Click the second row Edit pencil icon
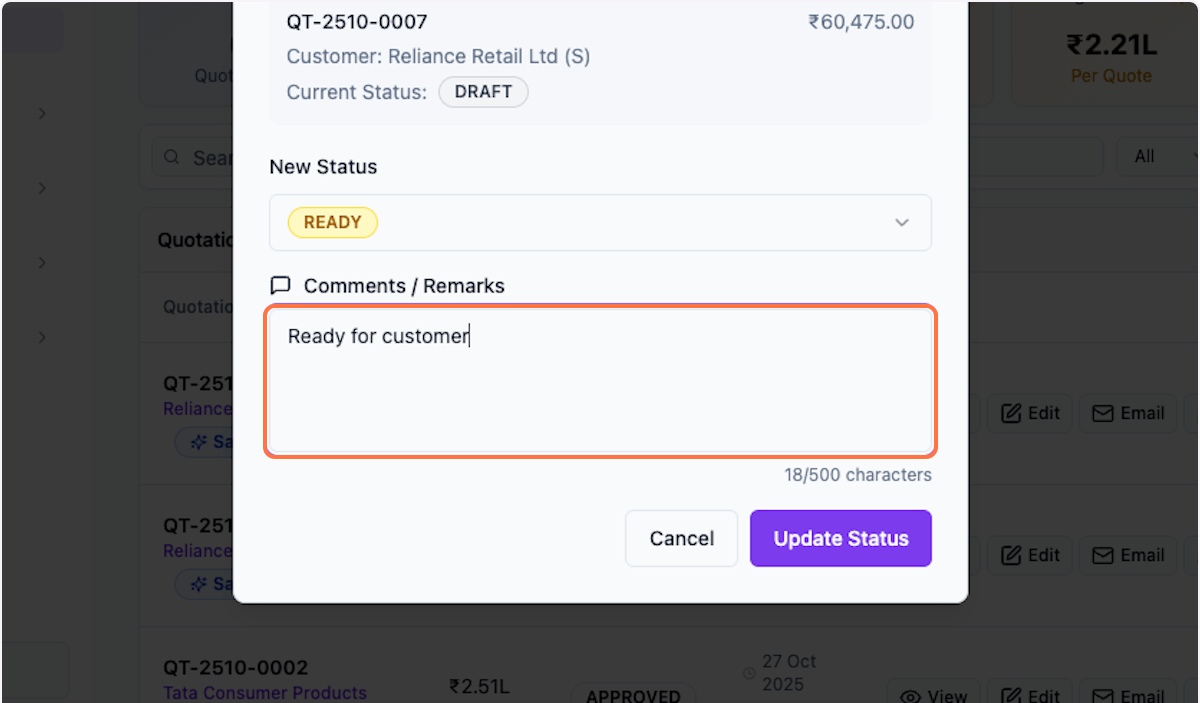This screenshot has height=703, width=1200. pyautogui.click(x=1011, y=555)
